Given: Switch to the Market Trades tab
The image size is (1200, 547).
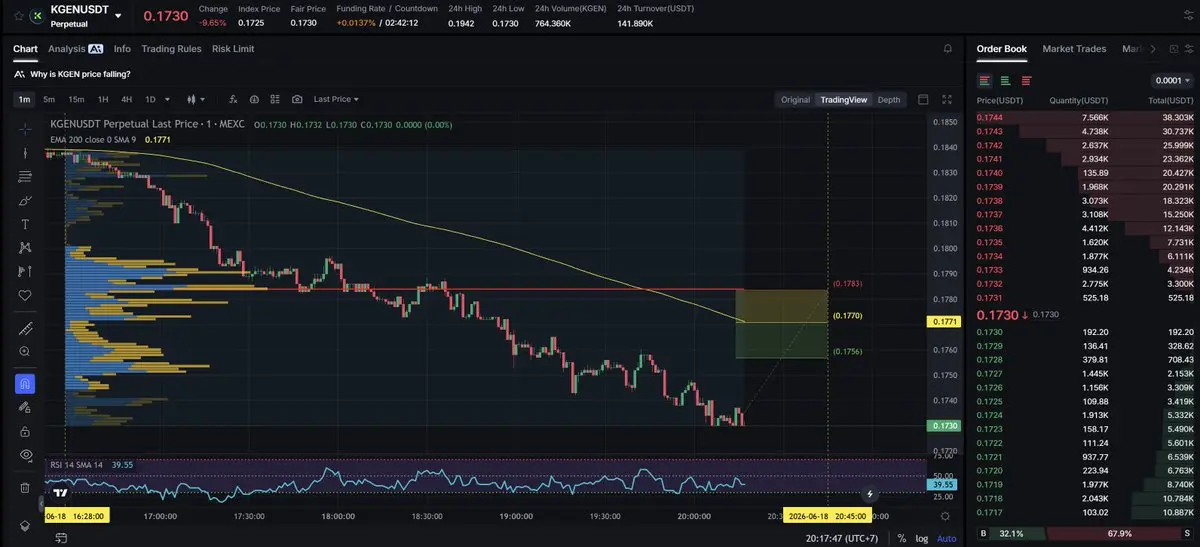Looking at the screenshot, I should click(1074, 48).
